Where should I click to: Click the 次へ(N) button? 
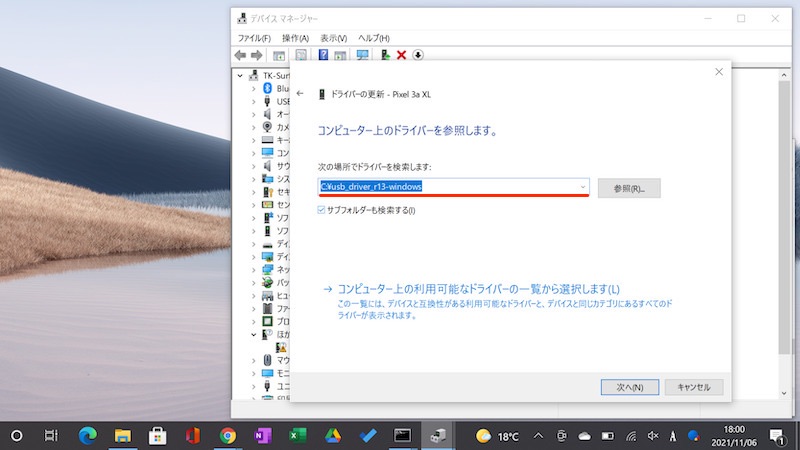(629, 387)
